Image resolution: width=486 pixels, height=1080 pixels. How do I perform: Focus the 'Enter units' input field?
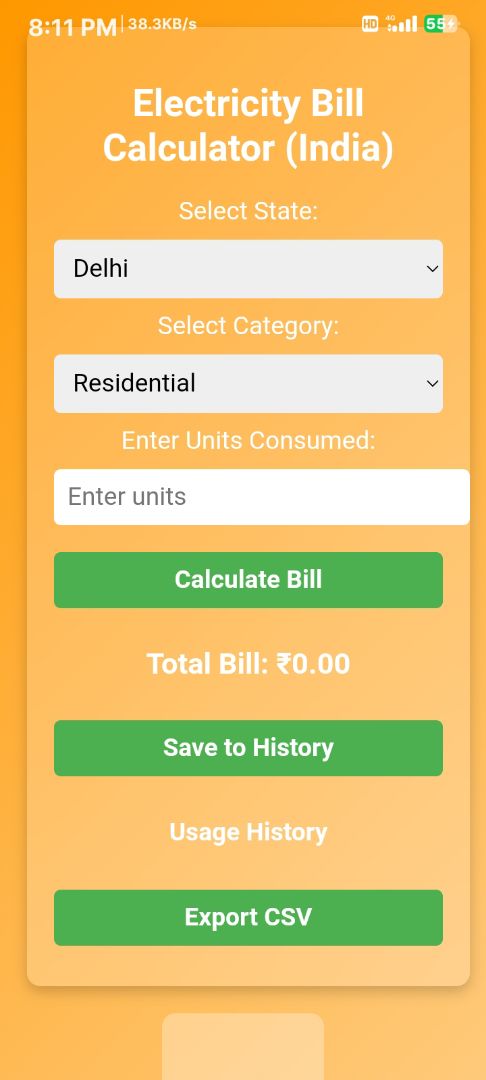(262, 497)
